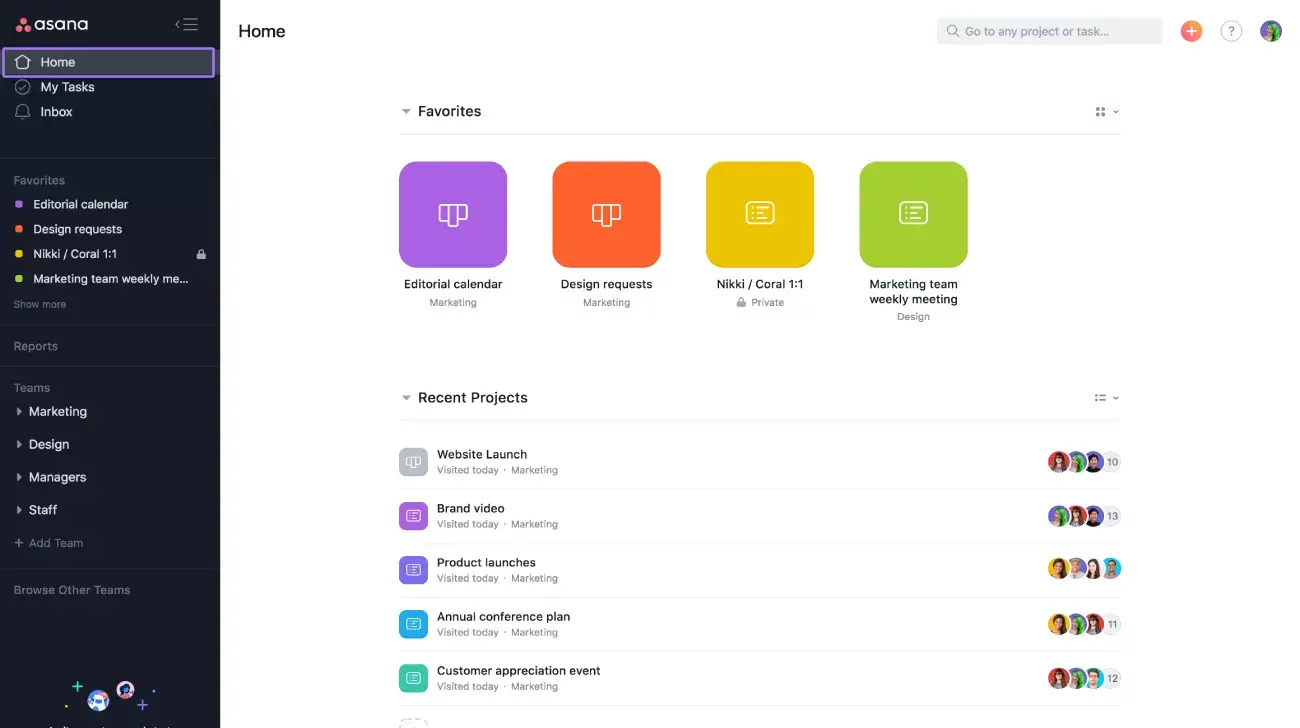Click Show more under sidebar Favorites
Image resolution: width=1300 pixels, height=728 pixels.
[x=39, y=303]
